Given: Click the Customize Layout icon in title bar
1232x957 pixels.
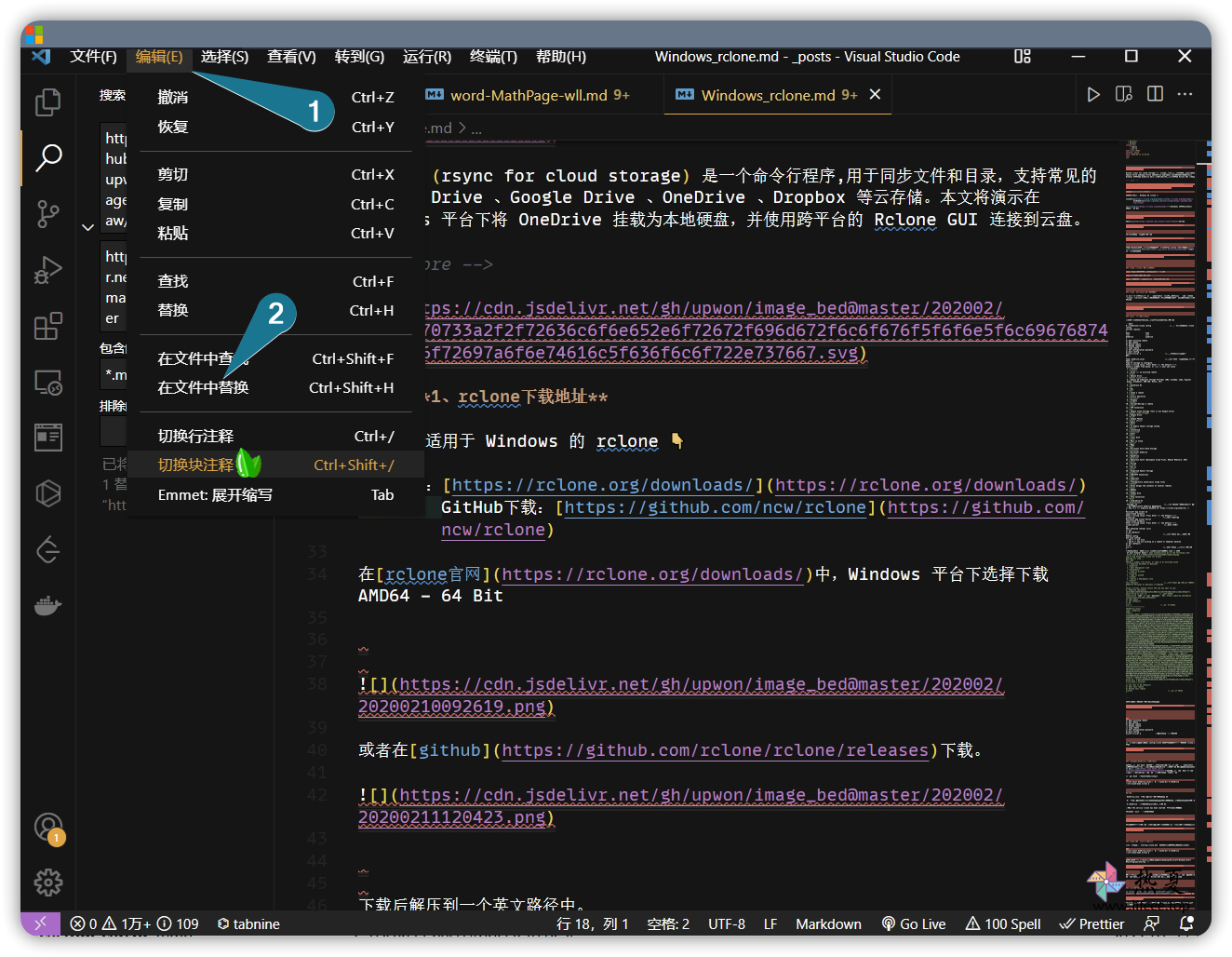Looking at the screenshot, I should [x=1023, y=57].
